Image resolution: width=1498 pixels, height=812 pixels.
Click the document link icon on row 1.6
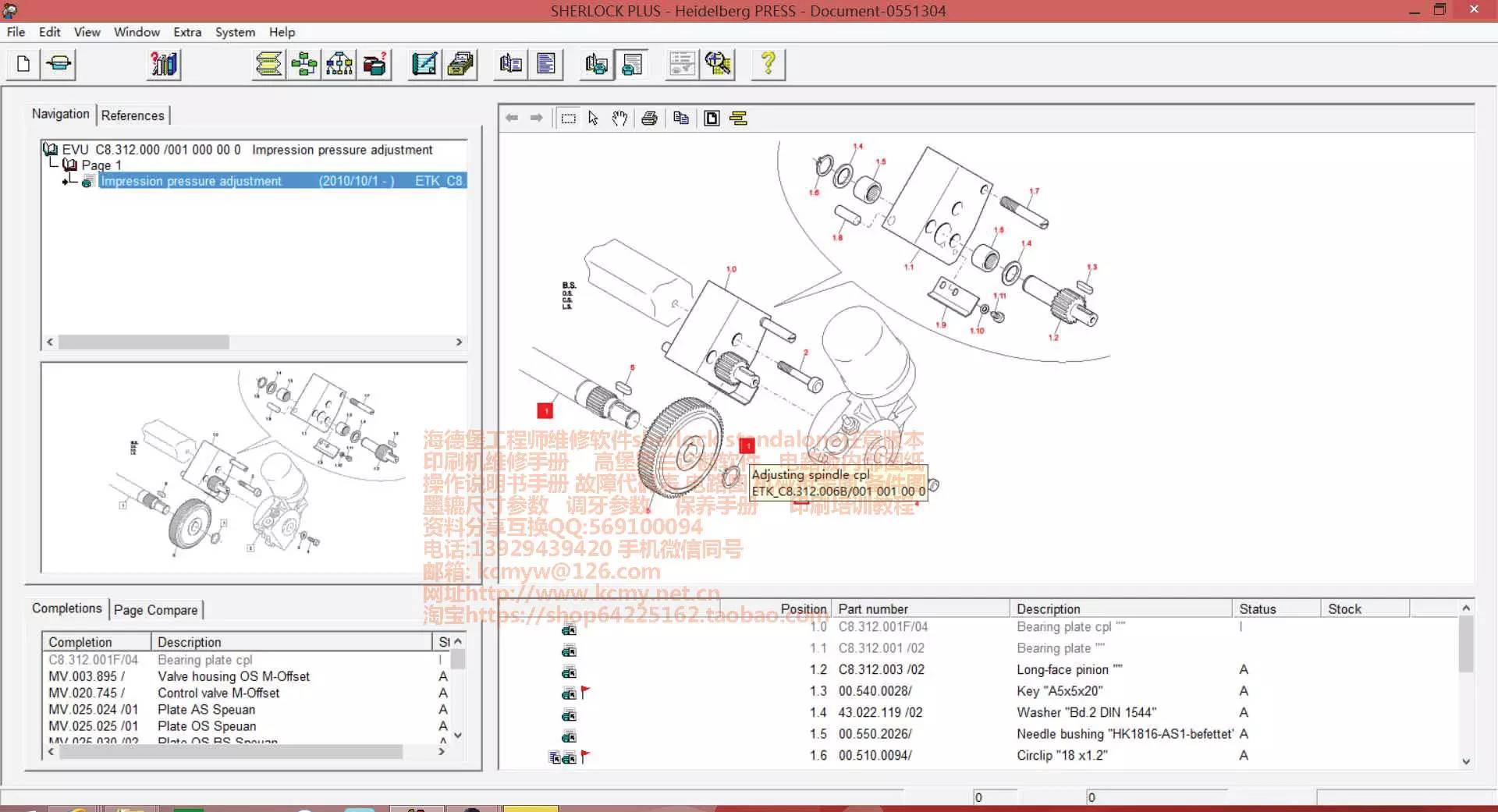(x=554, y=757)
